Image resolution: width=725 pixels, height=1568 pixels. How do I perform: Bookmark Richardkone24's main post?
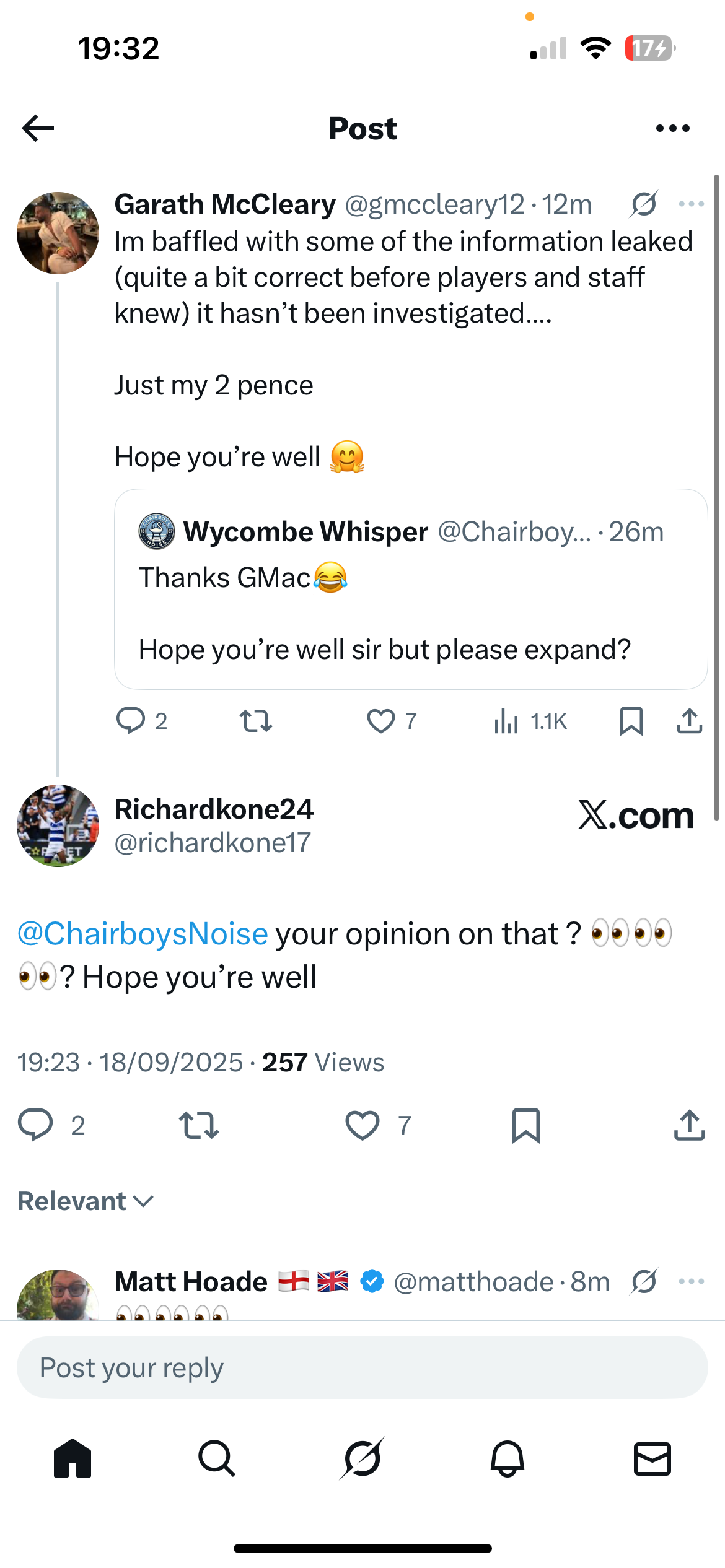[526, 1125]
